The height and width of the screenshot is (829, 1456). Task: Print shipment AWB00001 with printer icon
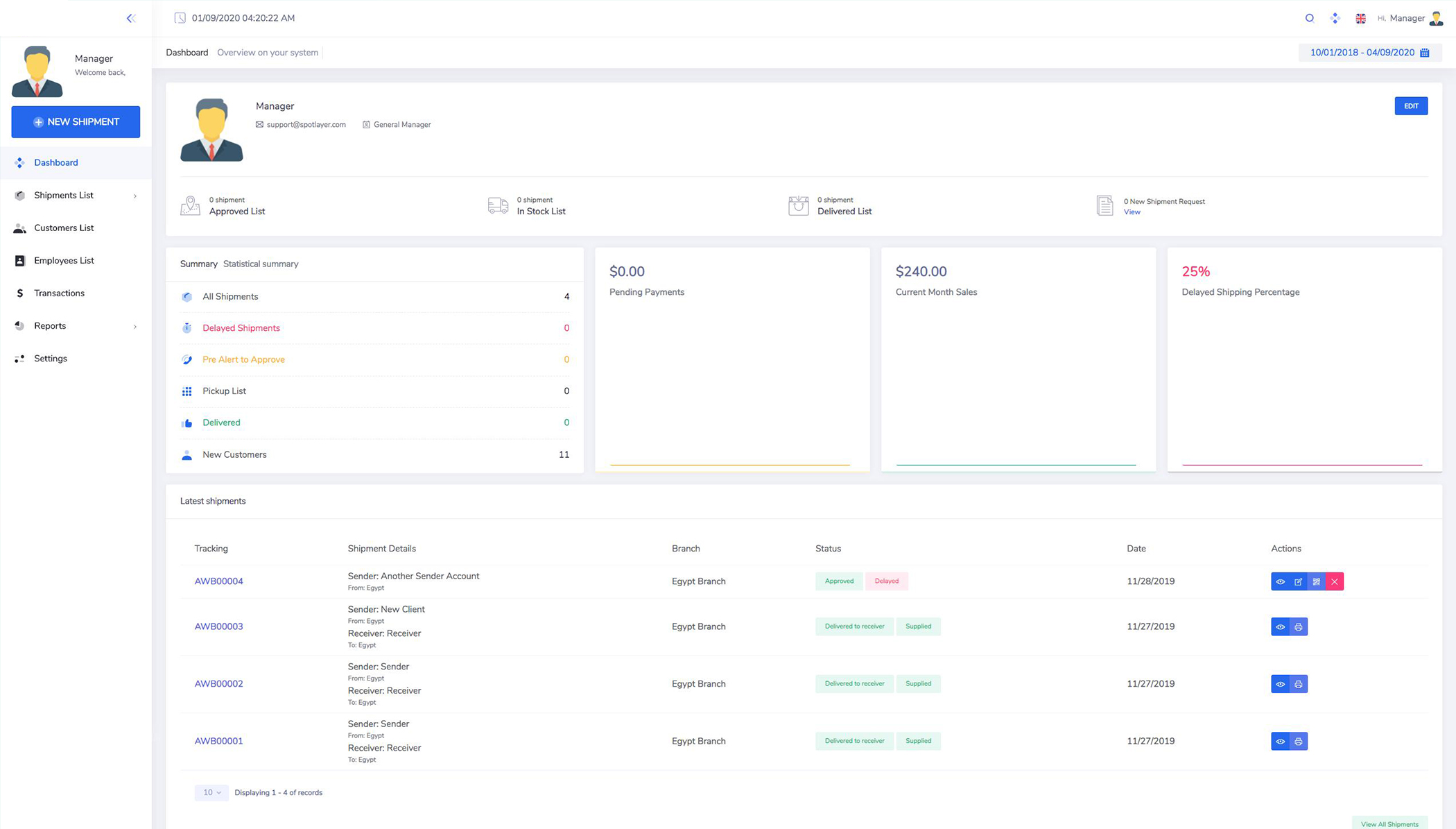(x=1298, y=741)
